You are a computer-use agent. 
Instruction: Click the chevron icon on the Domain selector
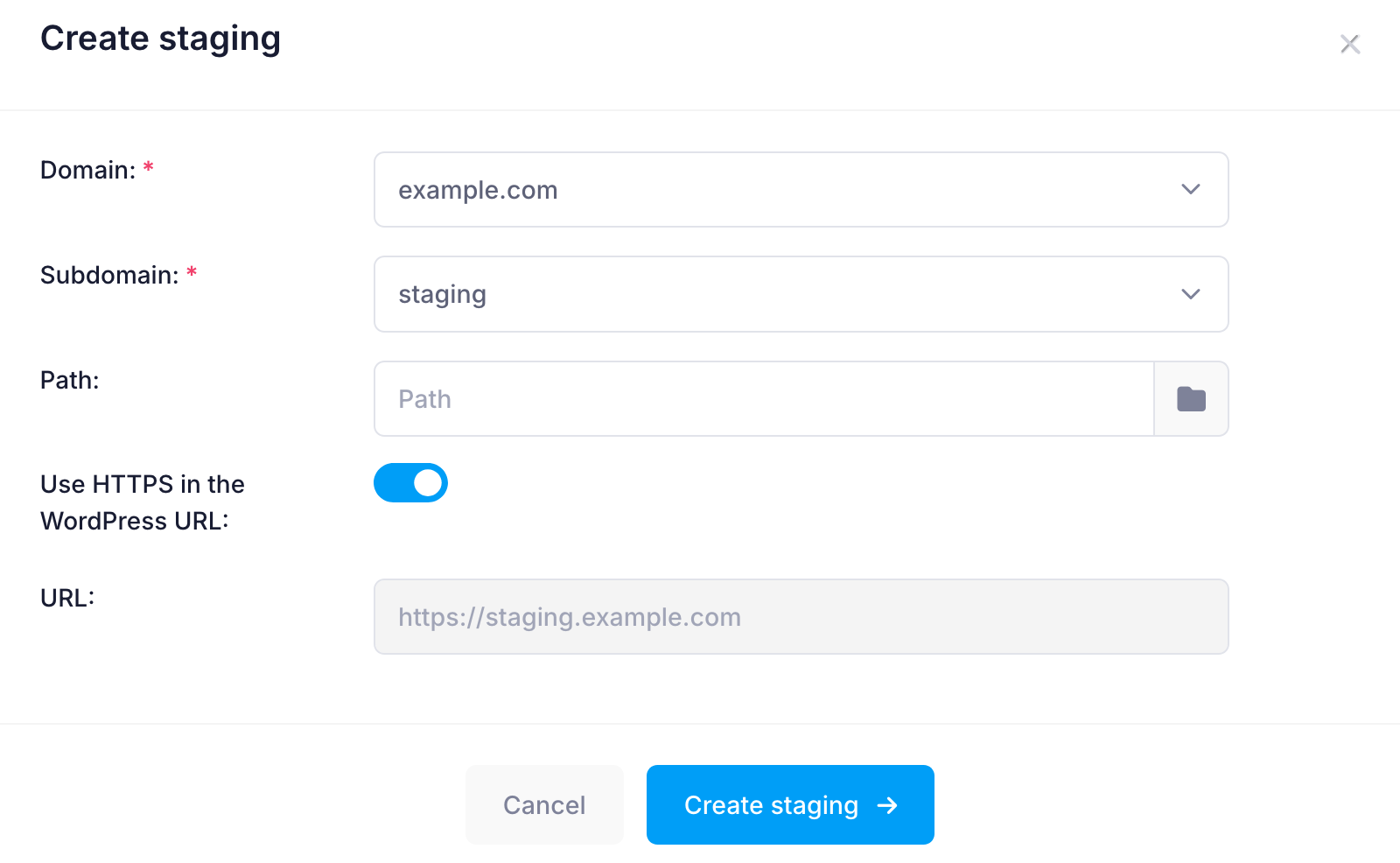[x=1190, y=189]
